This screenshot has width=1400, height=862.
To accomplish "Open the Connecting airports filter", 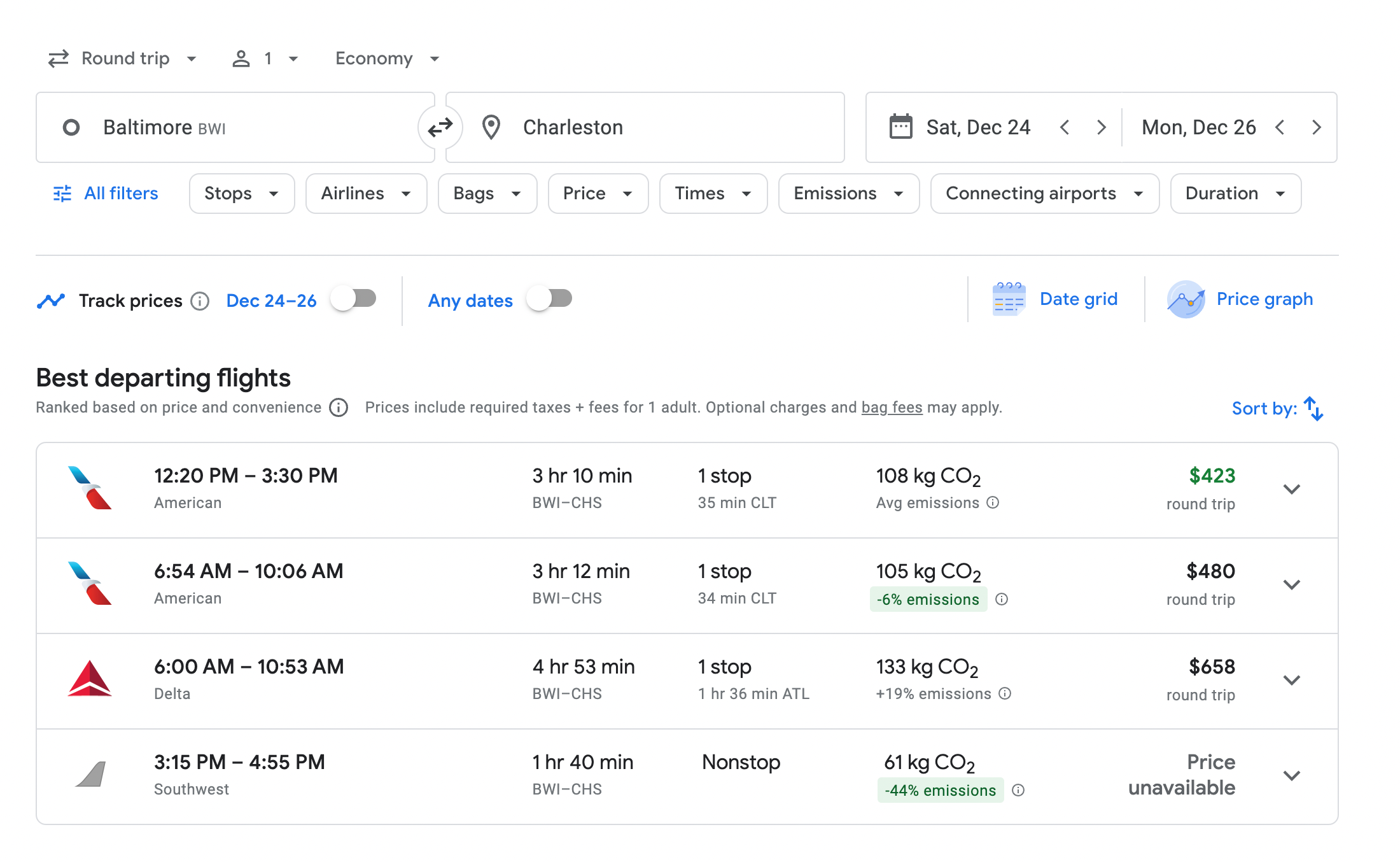I will point(1044,194).
